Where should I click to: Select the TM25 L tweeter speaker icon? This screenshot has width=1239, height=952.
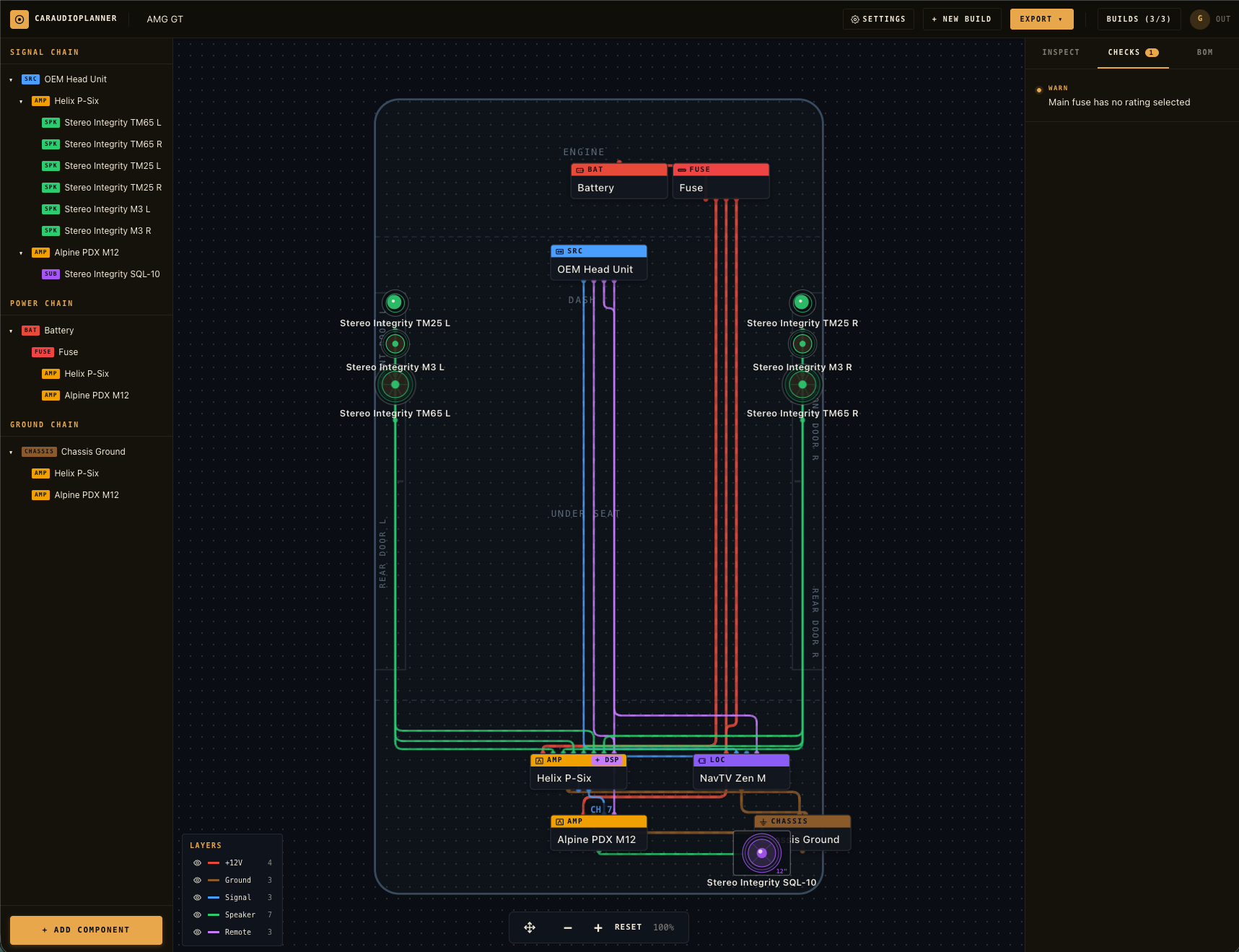[394, 302]
